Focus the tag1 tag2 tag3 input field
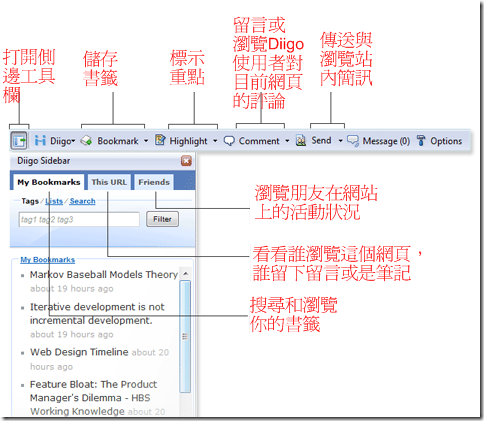The width and height of the screenshot is (484, 421). (x=79, y=219)
